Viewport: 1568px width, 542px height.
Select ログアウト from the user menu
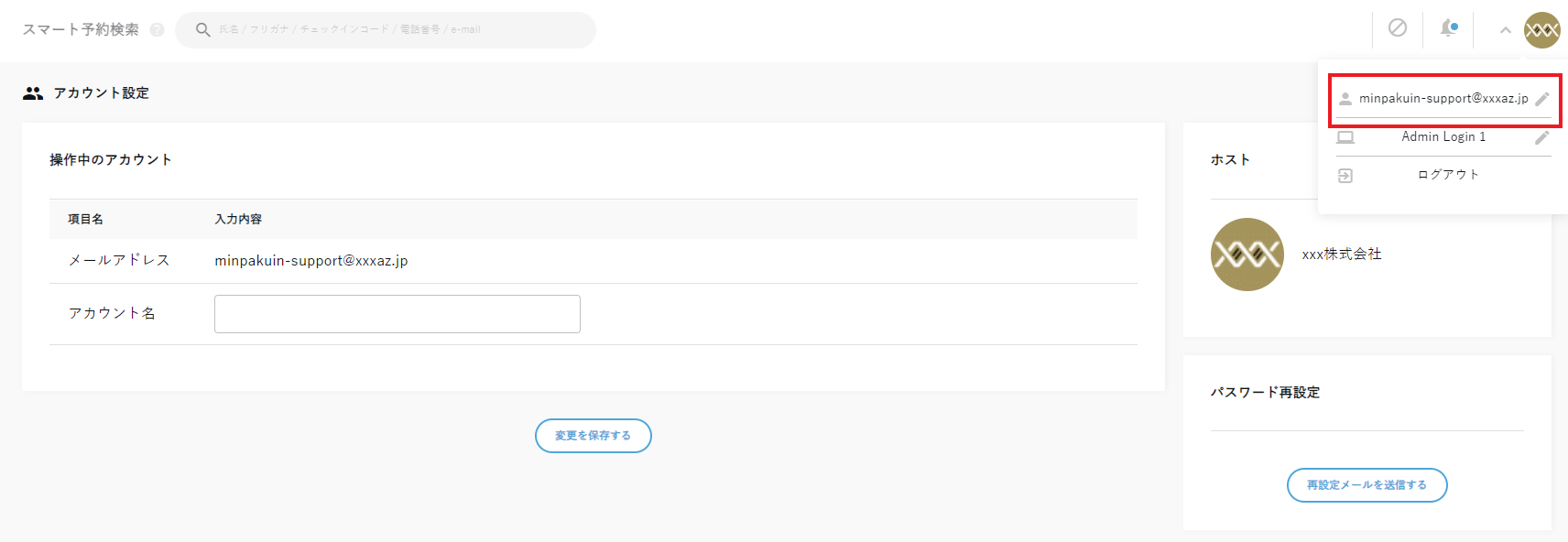1448,175
